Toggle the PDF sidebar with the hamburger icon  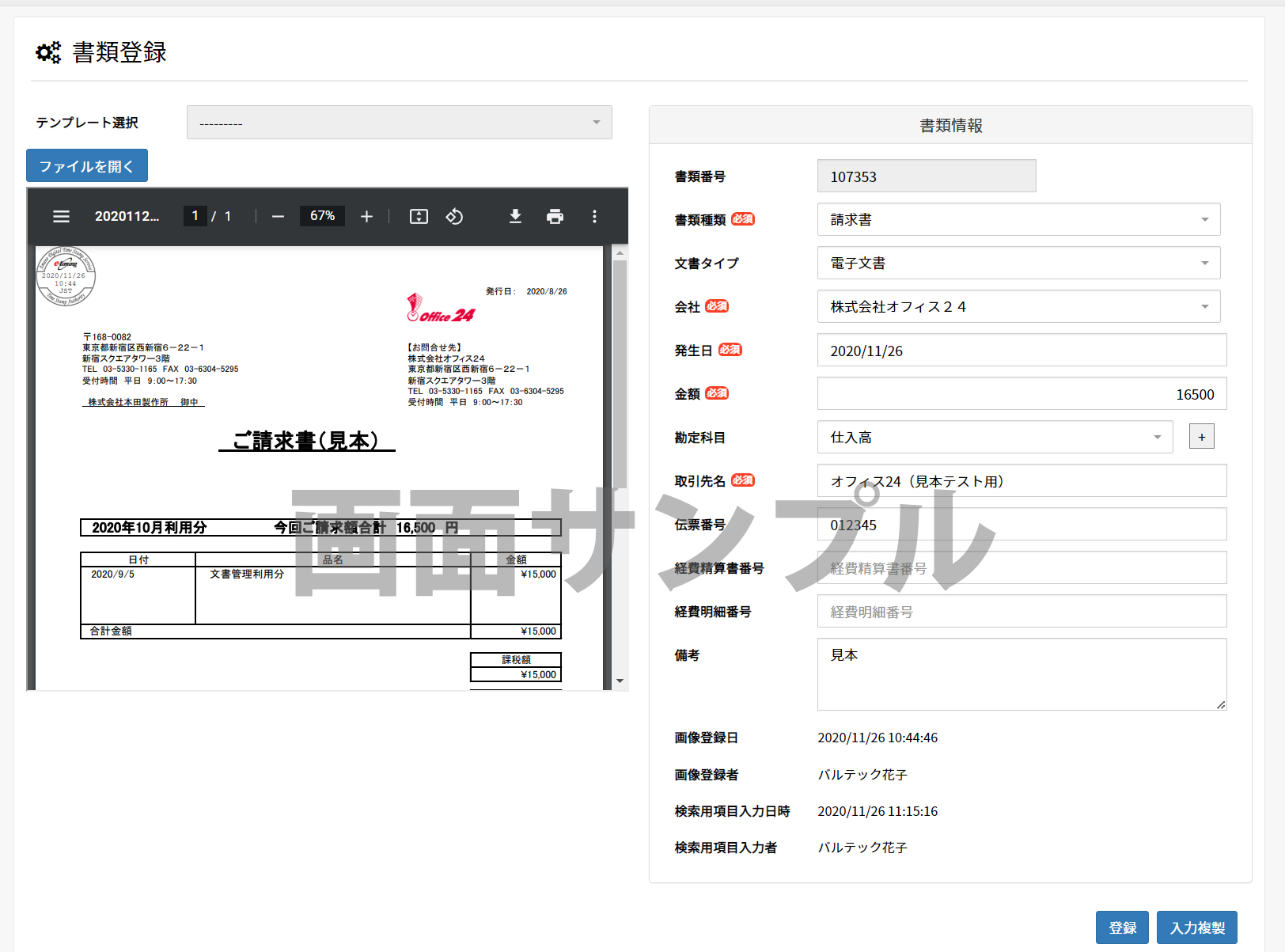click(x=61, y=216)
